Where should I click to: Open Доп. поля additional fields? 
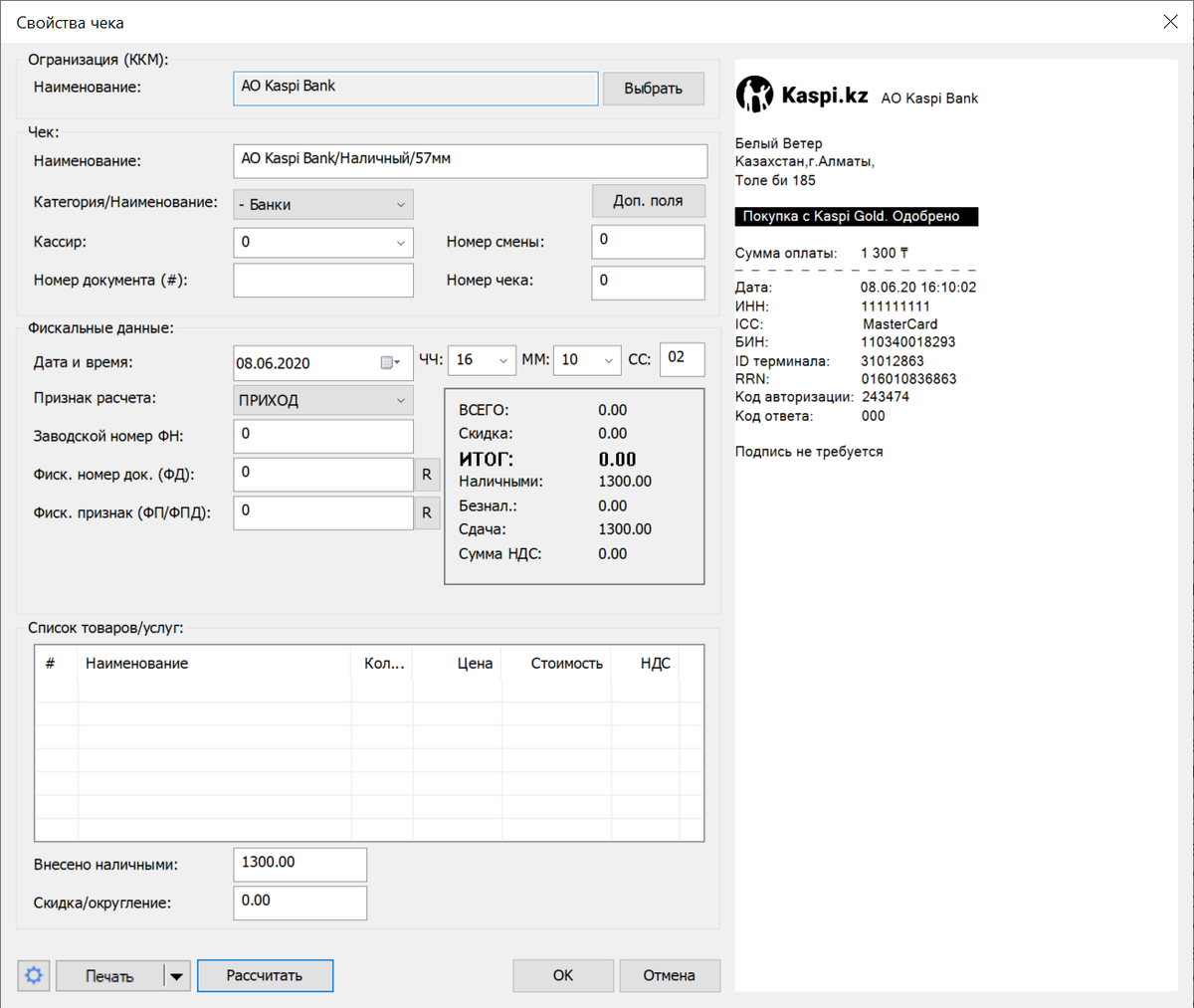pyautogui.click(x=649, y=200)
